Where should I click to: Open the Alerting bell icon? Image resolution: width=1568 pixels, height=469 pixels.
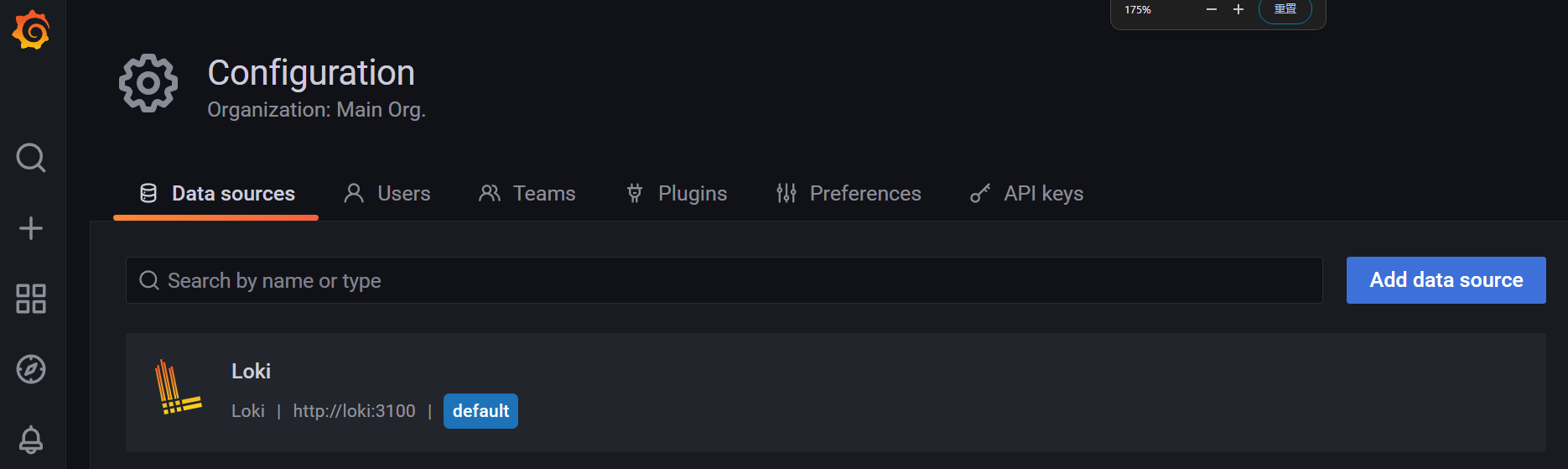tap(31, 439)
